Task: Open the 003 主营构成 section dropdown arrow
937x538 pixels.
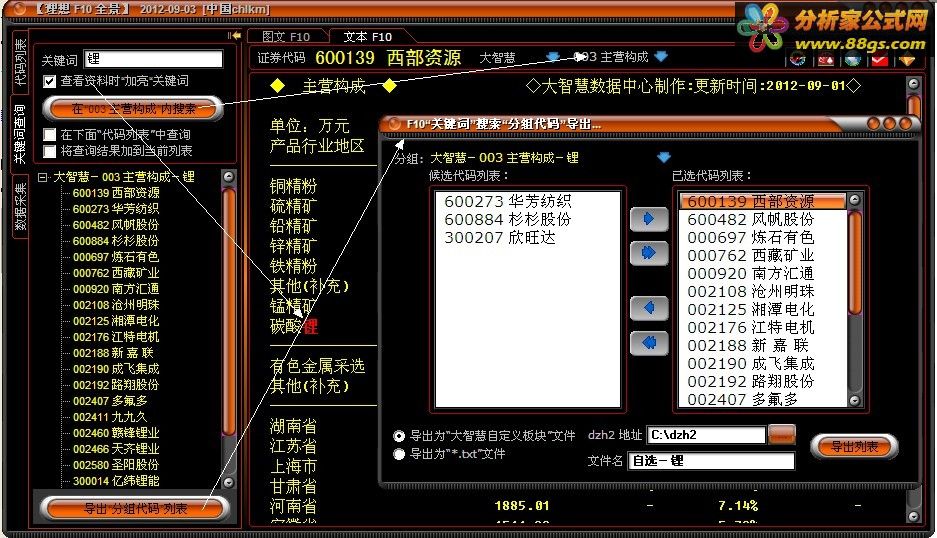Action: (661, 57)
